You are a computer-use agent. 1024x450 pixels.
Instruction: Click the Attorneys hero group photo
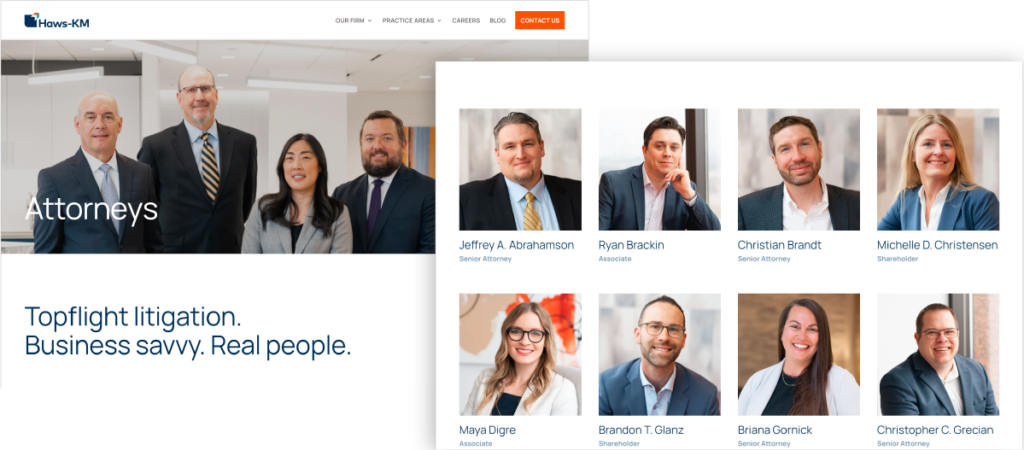218,147
